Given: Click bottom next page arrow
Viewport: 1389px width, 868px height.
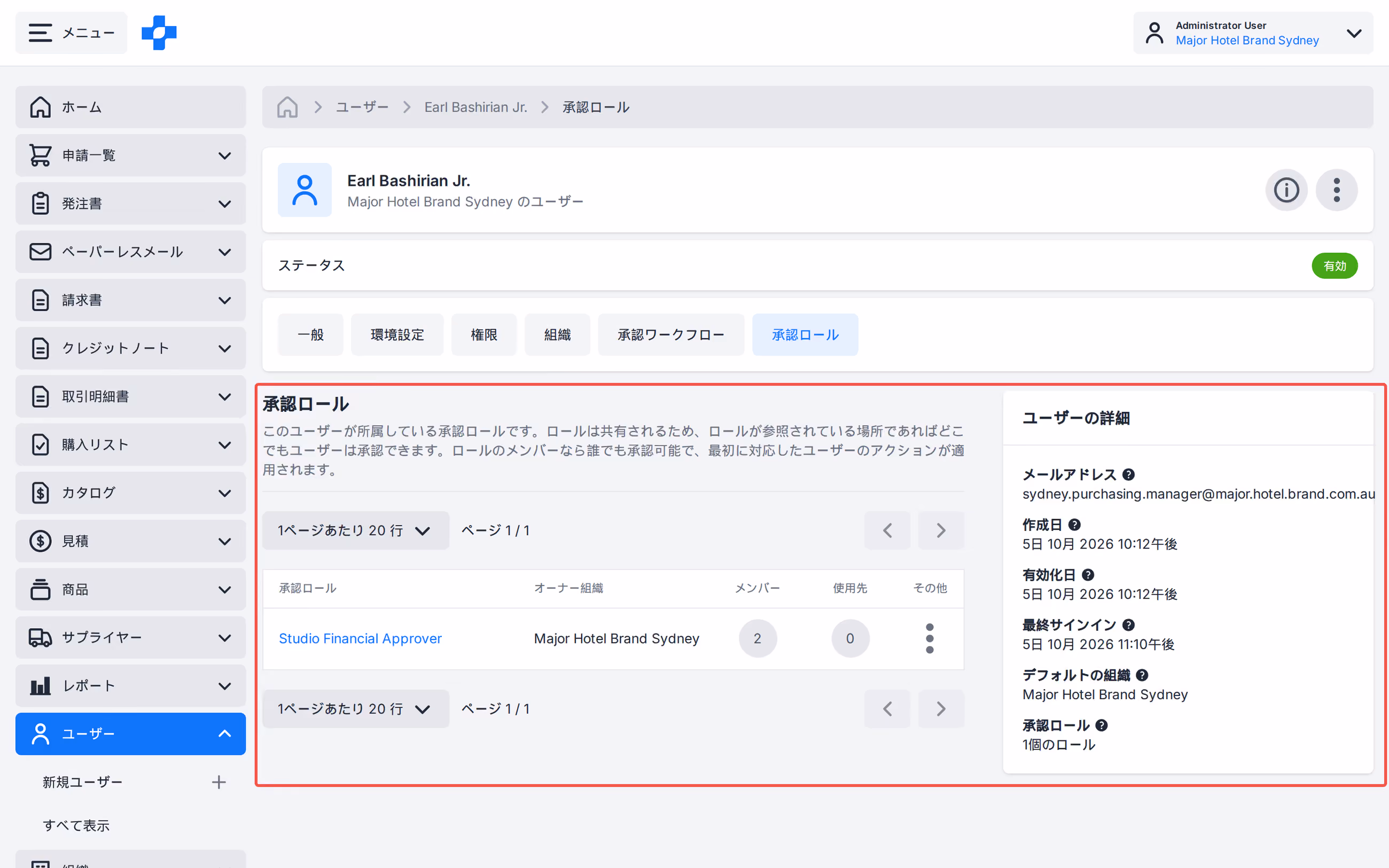Looking at the screenshot, I should (x=941, y=709).
